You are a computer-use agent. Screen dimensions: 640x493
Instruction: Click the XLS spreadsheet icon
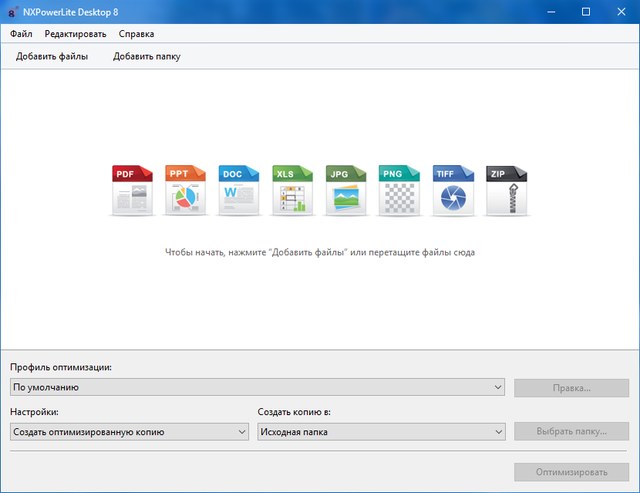pyautogui.click(x=292, y=191)
